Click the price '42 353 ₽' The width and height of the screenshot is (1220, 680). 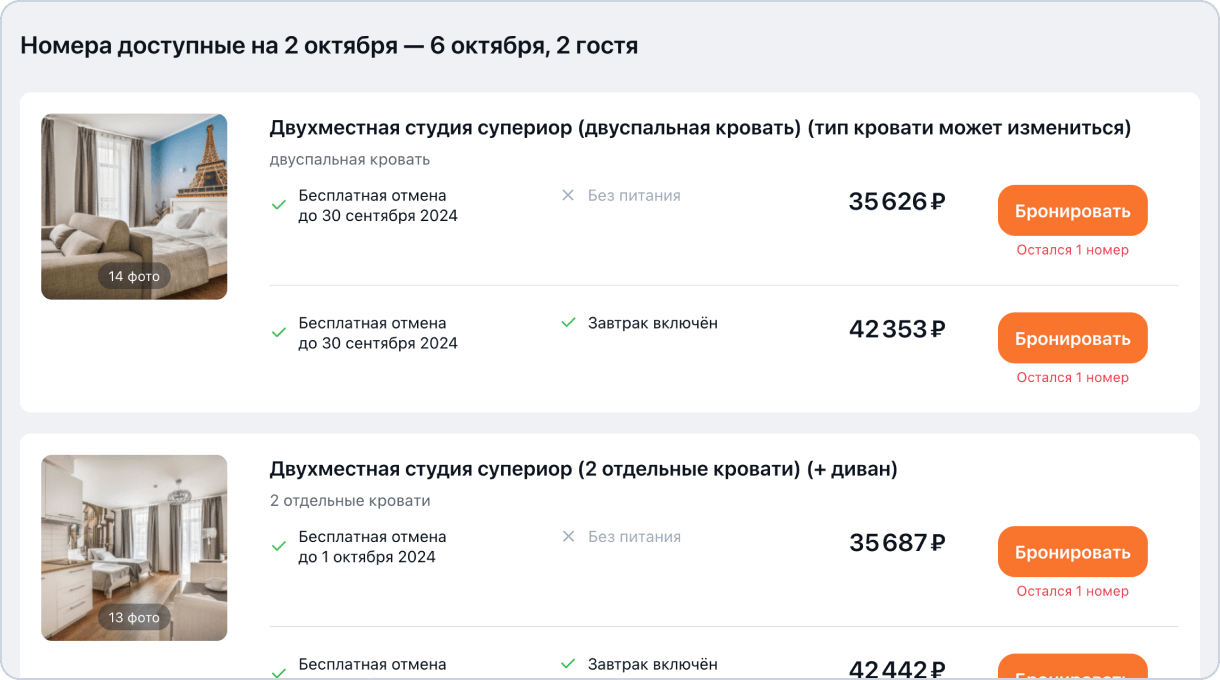[897, 329]
